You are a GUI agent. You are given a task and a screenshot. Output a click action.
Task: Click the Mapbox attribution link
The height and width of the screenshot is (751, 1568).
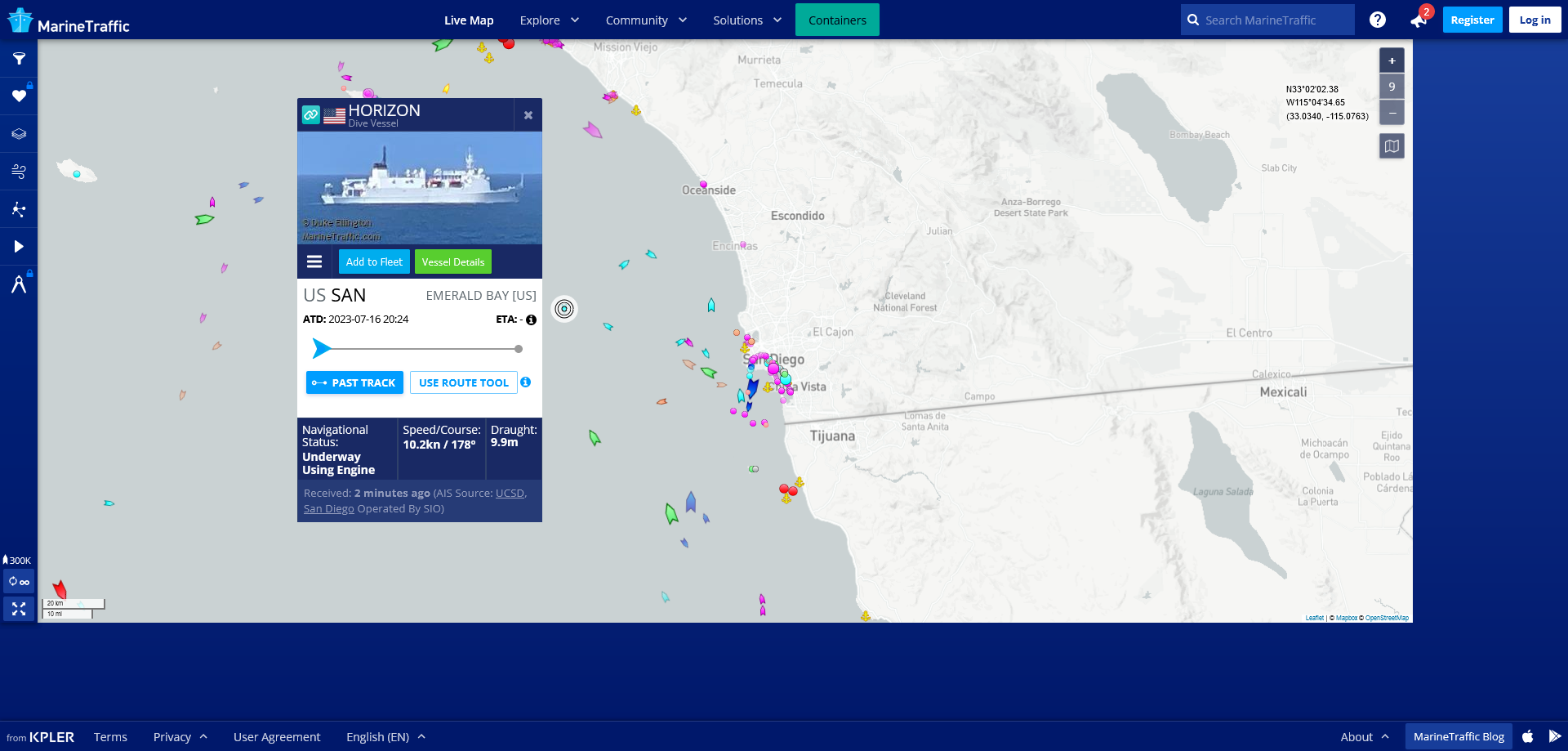click(x=1347, y=618)
